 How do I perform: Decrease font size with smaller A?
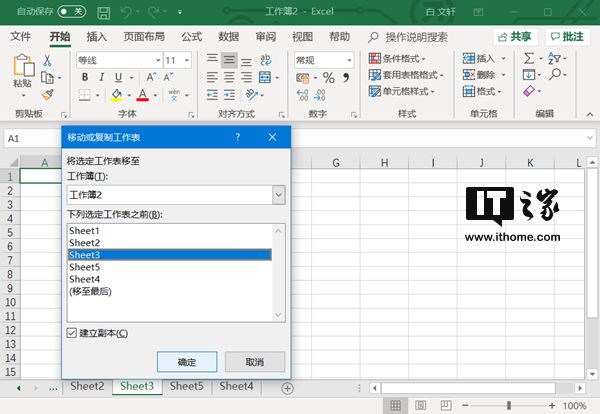click(168, 77)
